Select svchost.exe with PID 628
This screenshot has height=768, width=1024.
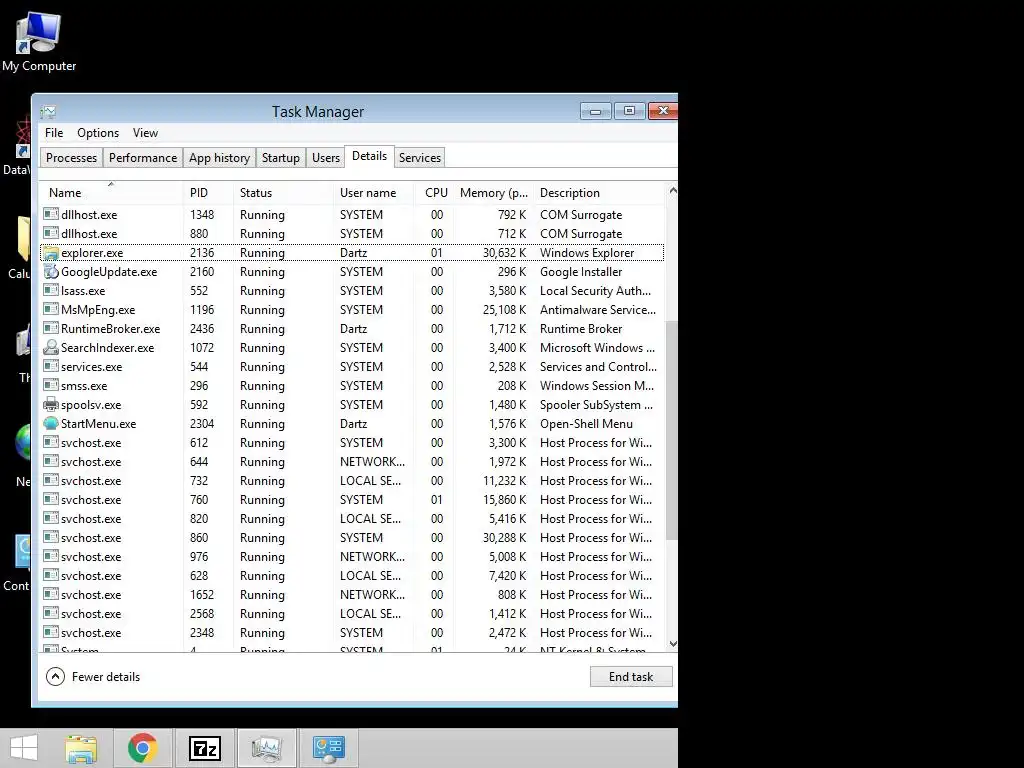(353, 575)
